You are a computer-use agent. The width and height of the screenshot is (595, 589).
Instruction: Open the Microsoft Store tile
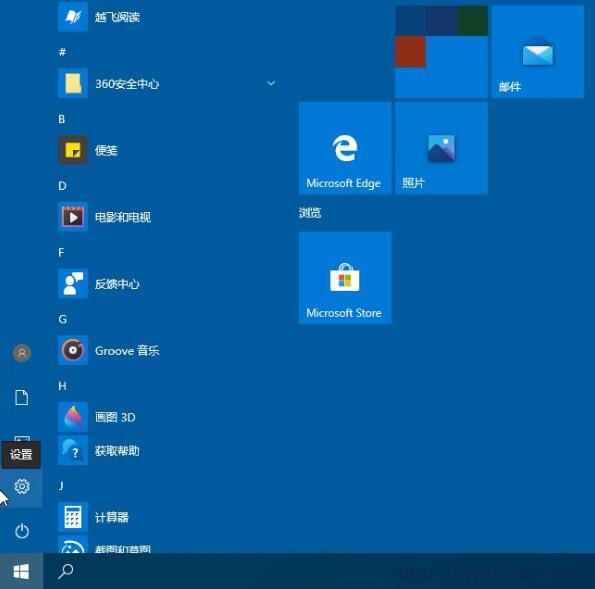coord(345,278)
